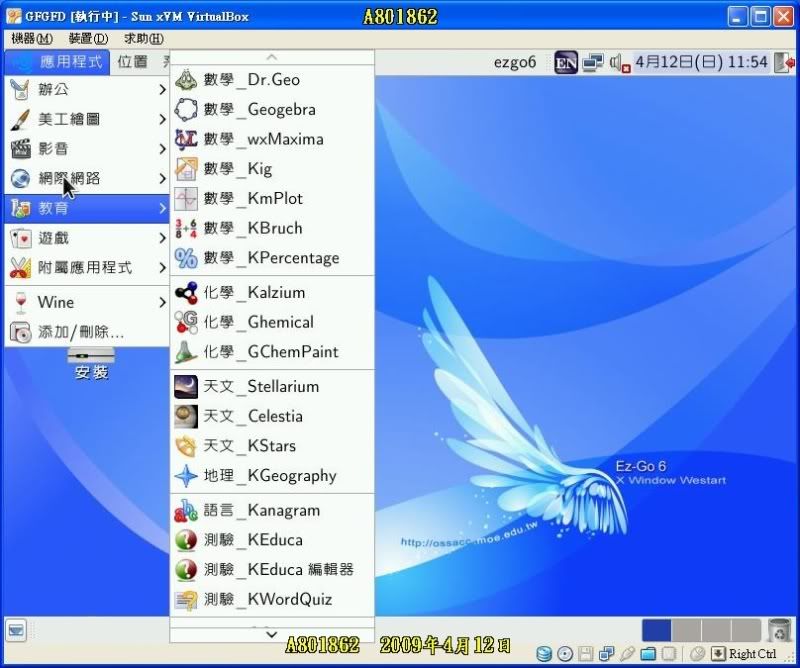Open the 裝置(D) devices menu
Screen dimensions: 800x668
point(88,38)
